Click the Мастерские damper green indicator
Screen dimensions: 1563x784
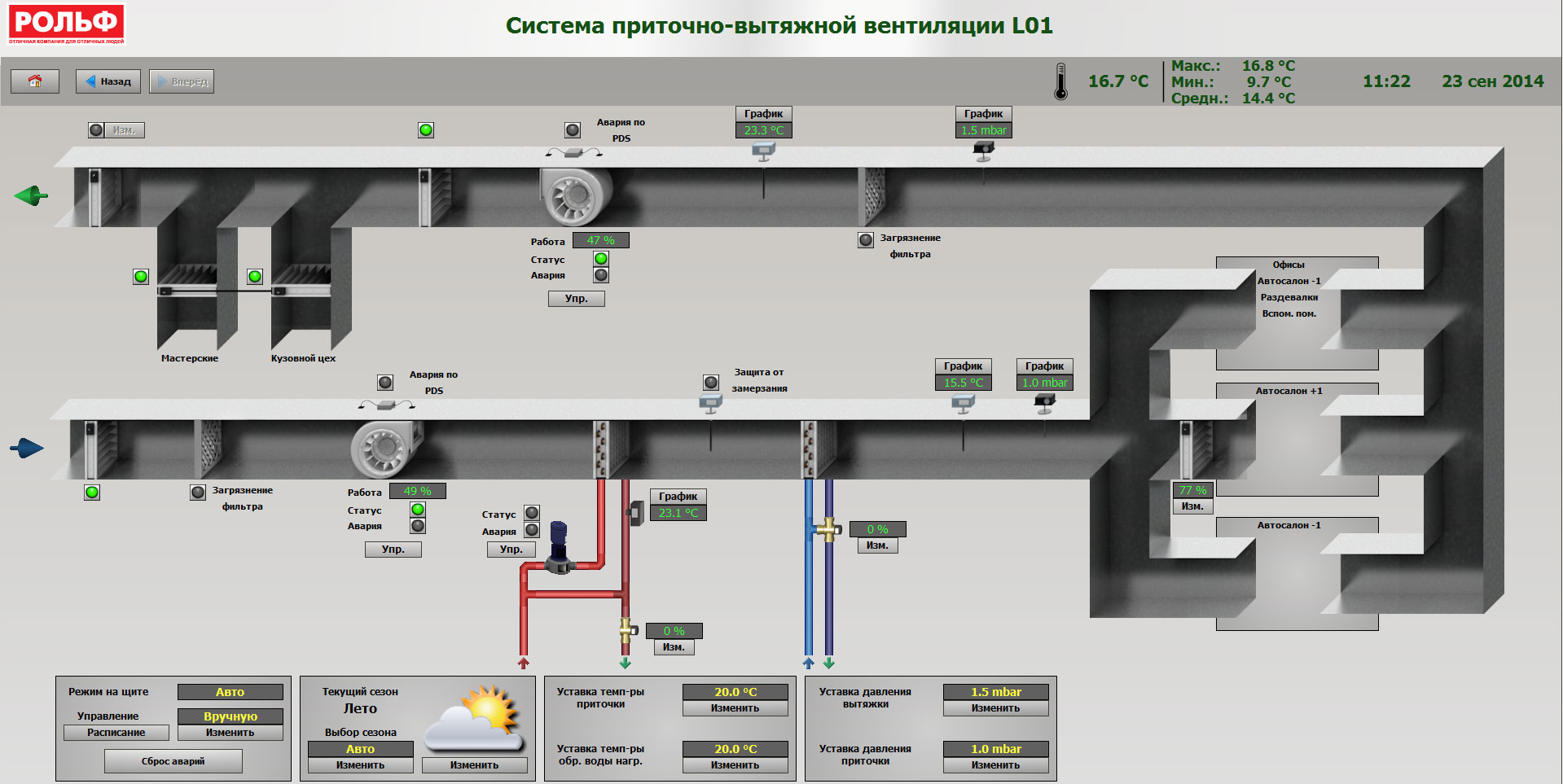[141, 277]
